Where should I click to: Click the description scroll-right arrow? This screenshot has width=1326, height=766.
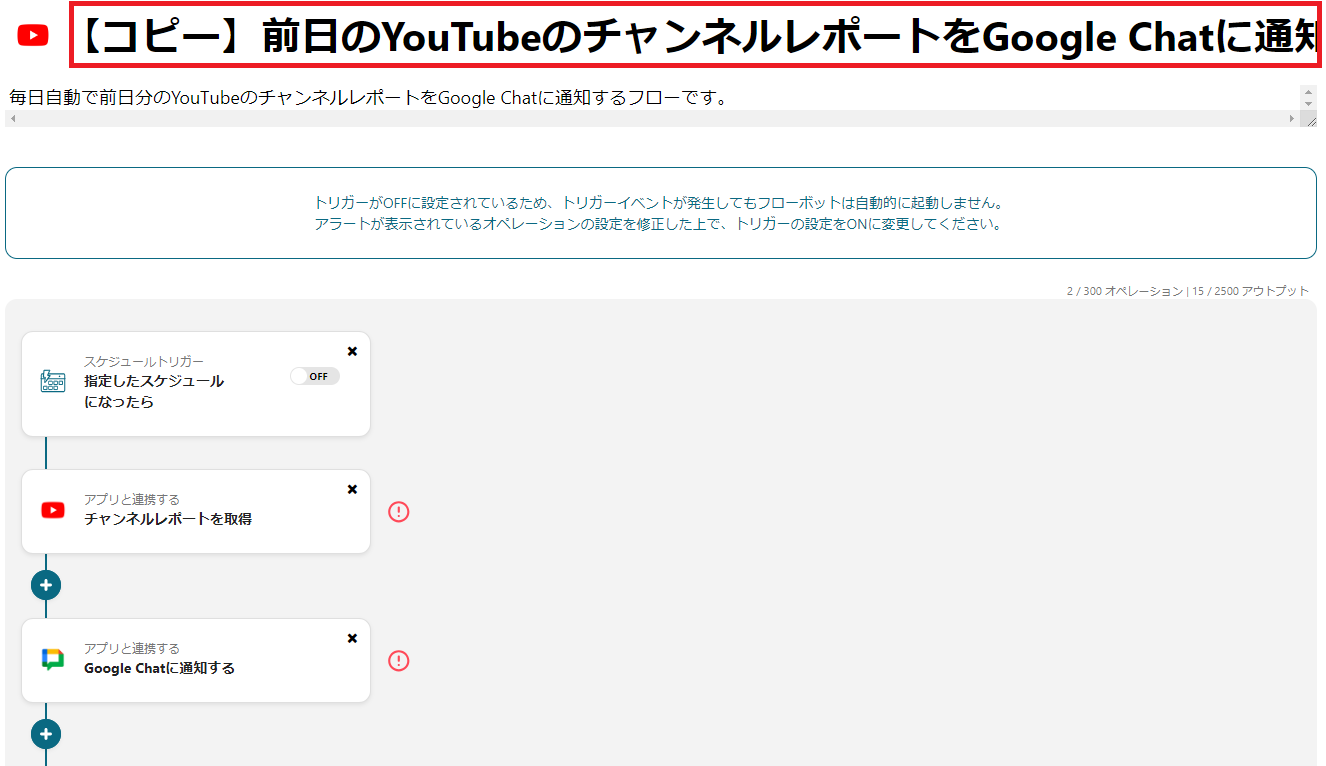(x=1292, y=119)
